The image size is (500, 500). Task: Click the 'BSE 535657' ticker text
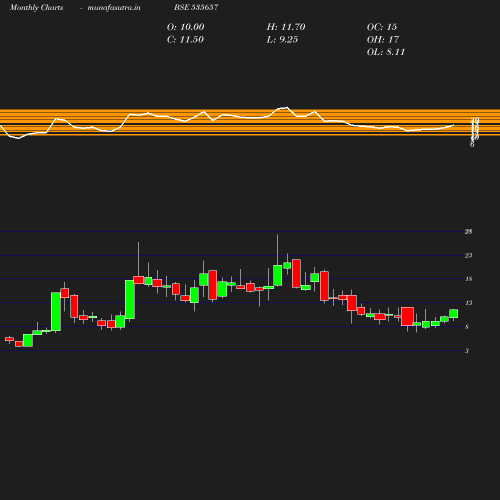196,7
